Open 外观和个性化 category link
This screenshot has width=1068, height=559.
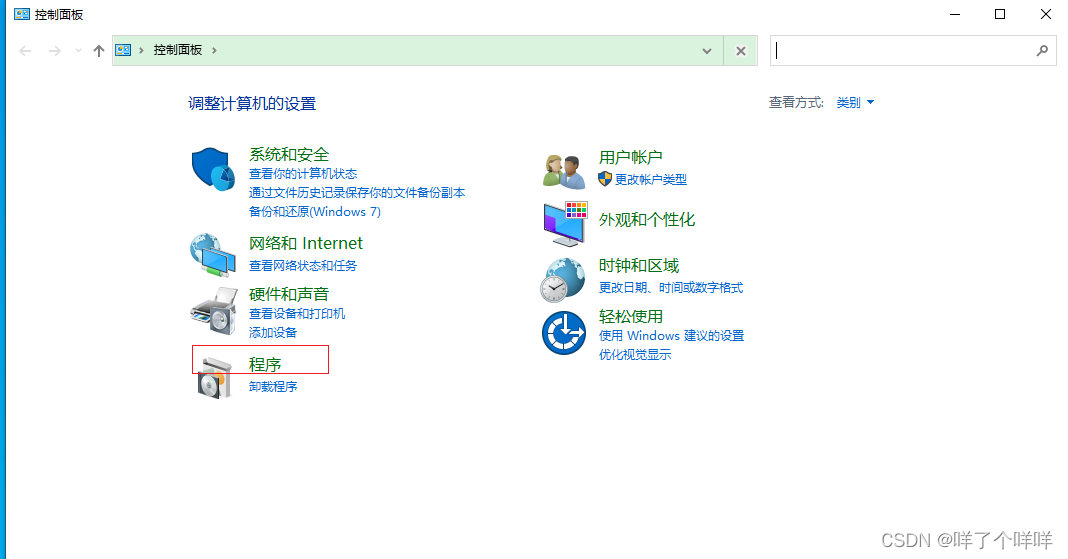(x=647, y=220)
